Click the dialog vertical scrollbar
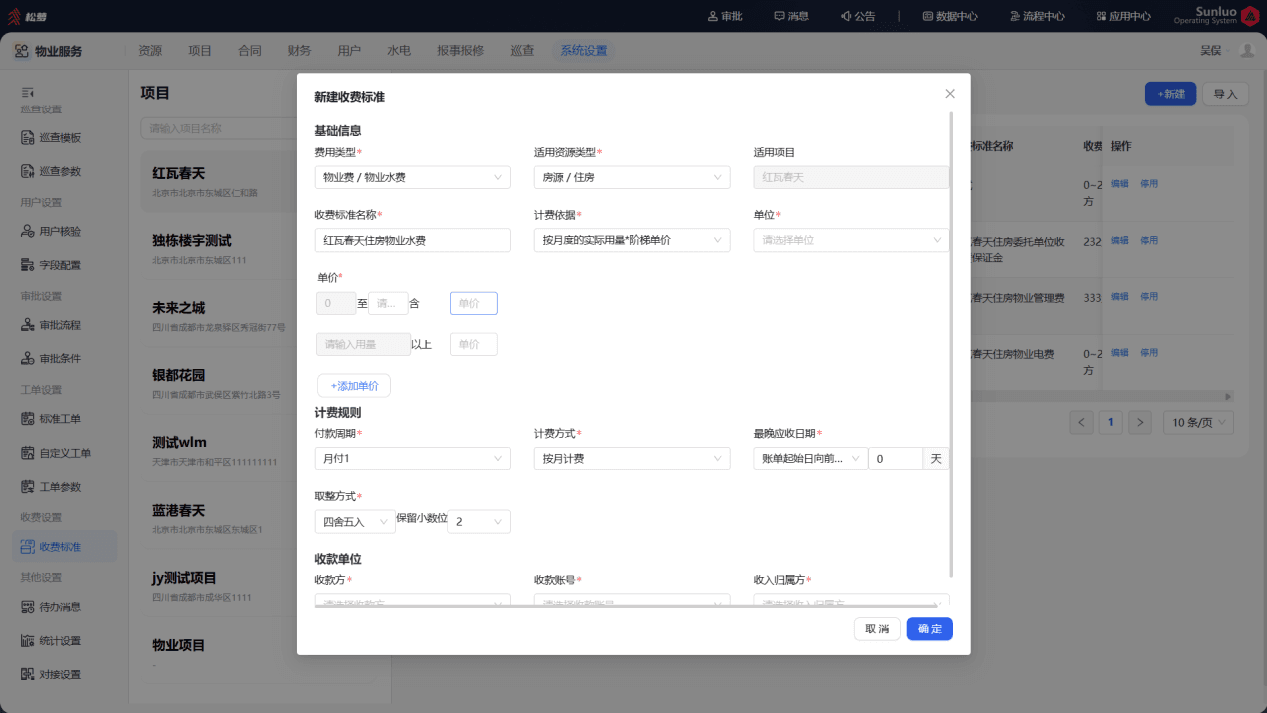This screenshot has width=1267, height=713. point(951,345)
